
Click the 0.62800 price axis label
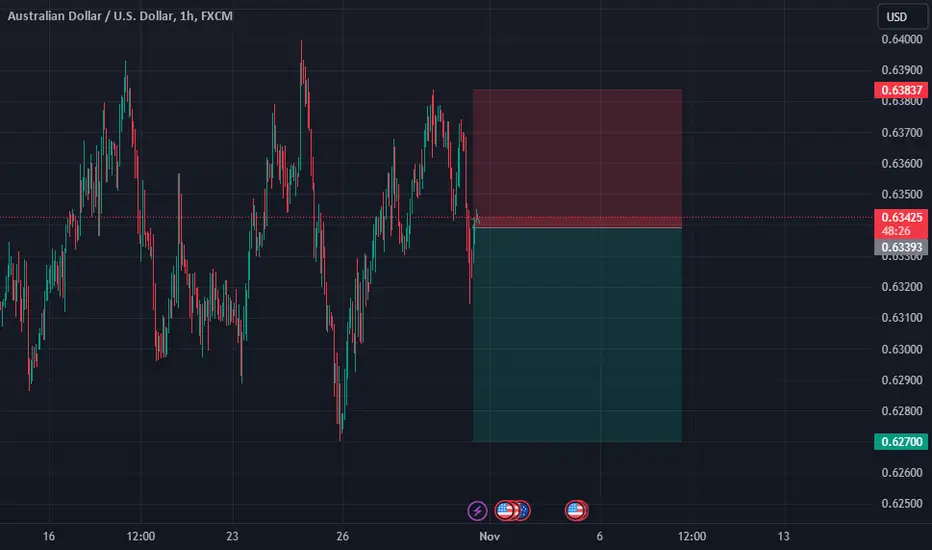[x=902, y=411]
